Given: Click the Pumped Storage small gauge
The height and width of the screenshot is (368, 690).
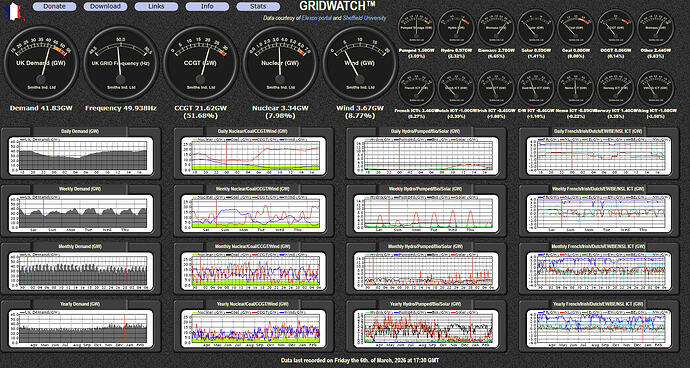Looking at the screenshot, I should click(x=416, y=27).
